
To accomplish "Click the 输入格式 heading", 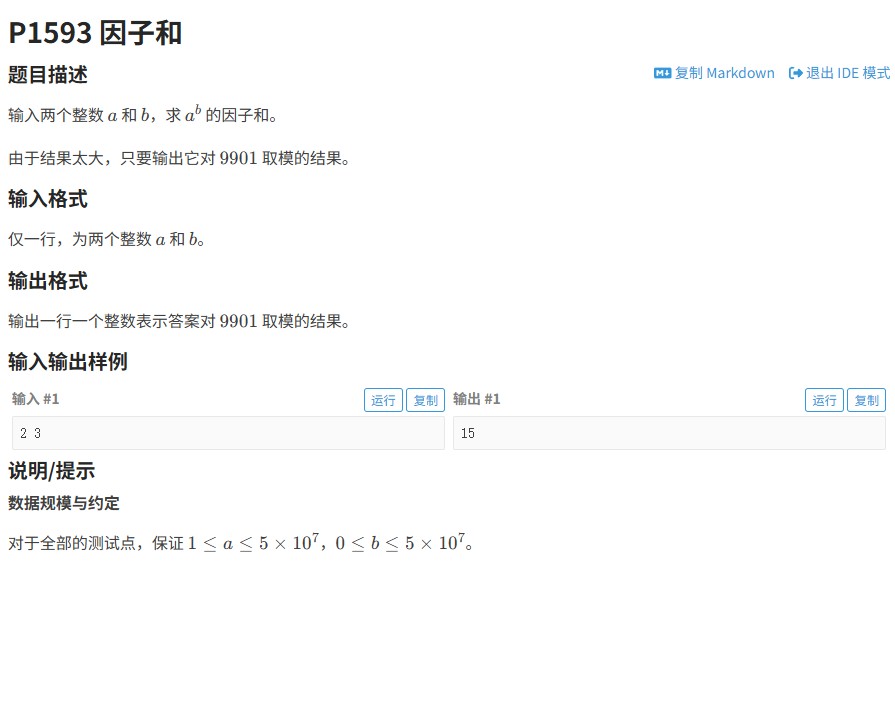I will point(48,199).
